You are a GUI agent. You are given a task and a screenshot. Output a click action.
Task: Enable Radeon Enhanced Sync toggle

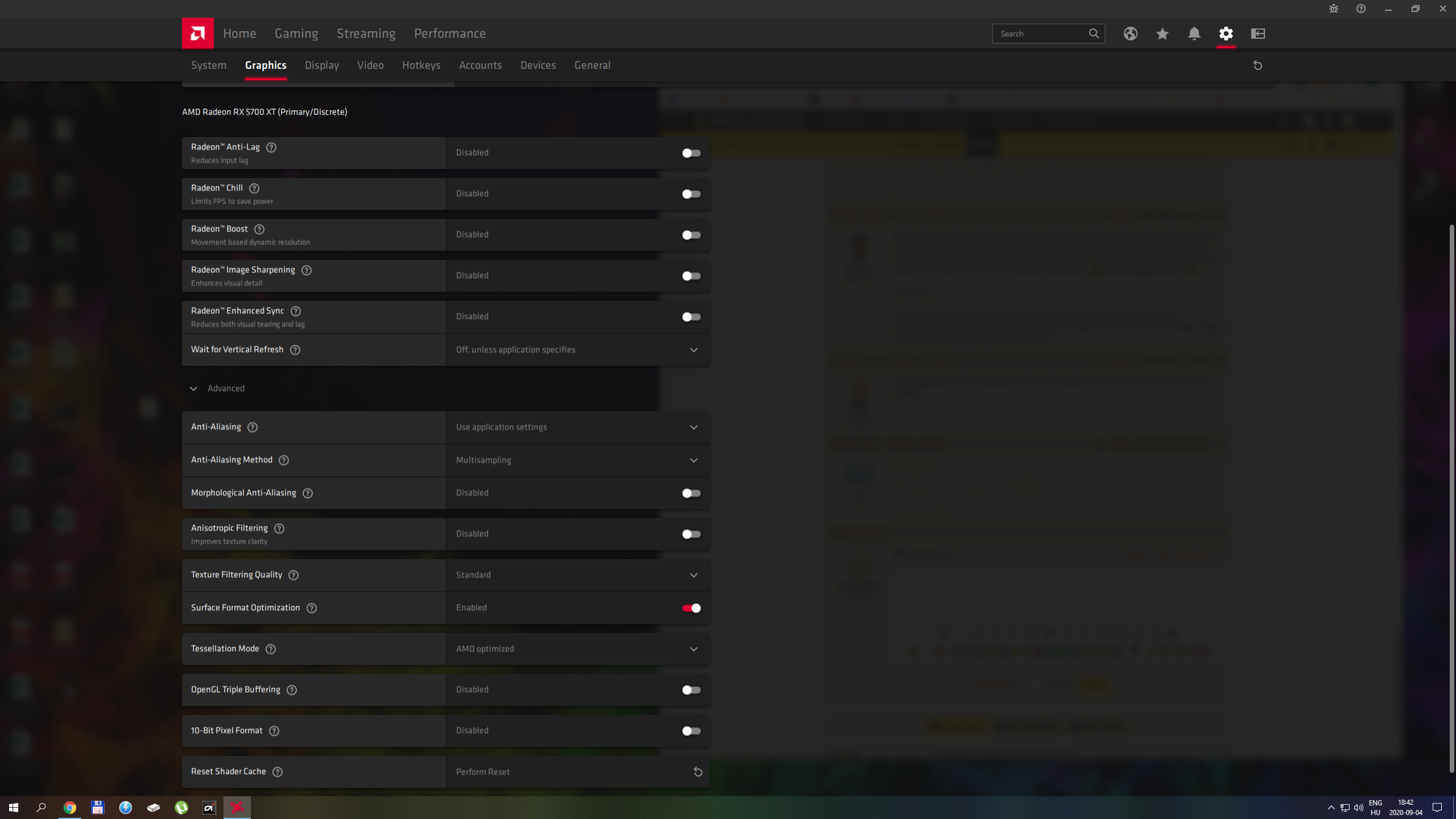click(691, 317)
